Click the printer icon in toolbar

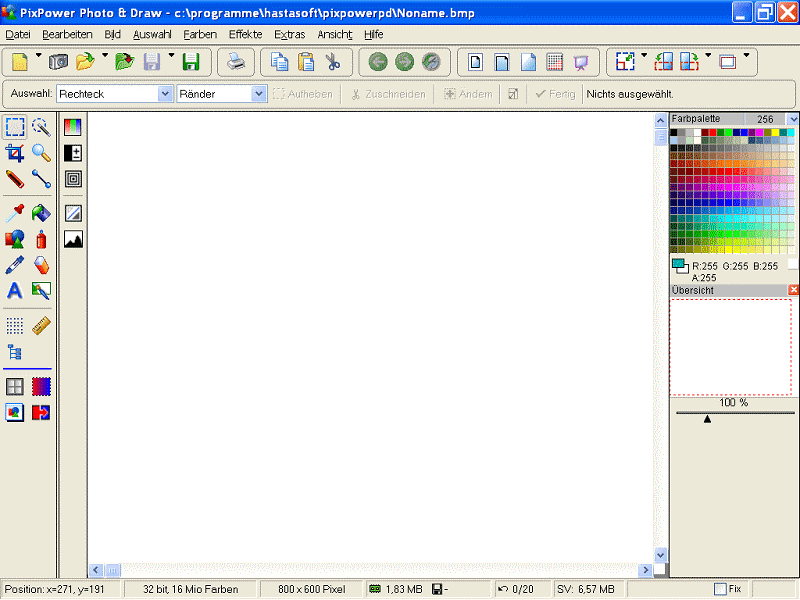[x=235, y=62]
